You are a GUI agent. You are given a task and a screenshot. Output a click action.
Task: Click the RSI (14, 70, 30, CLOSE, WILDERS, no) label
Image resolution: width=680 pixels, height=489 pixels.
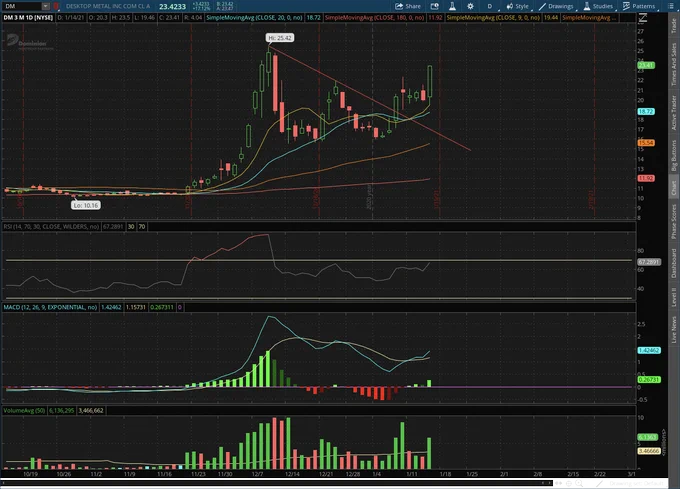click(51, 226)
